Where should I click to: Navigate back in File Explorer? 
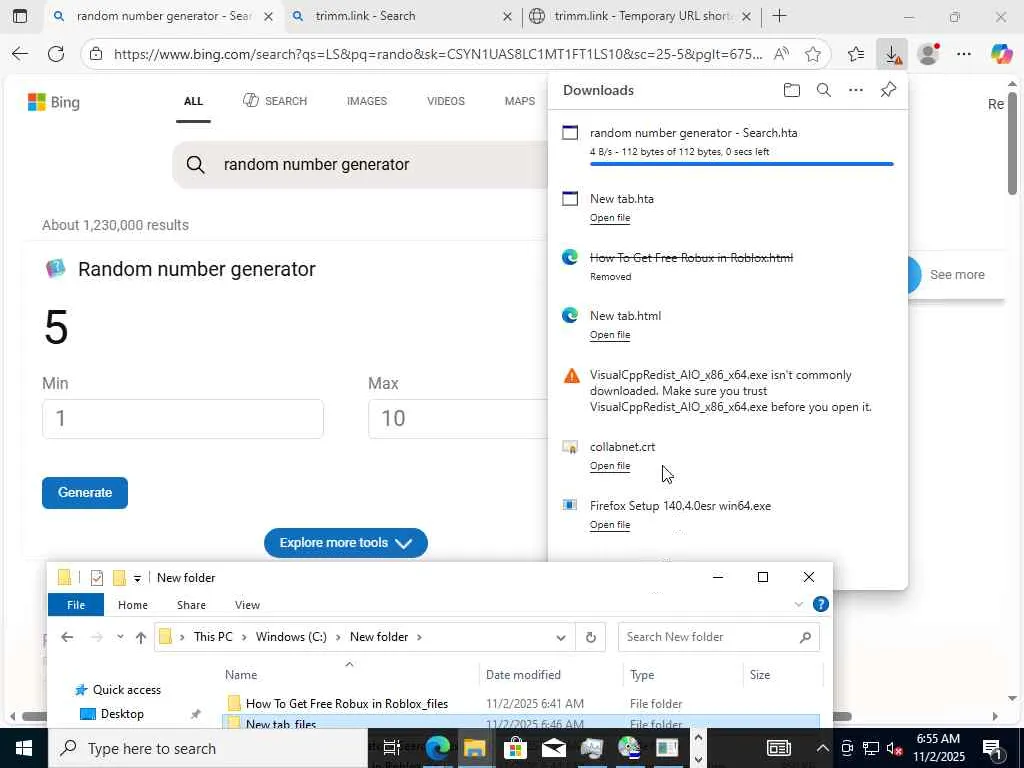pos(67,637)
